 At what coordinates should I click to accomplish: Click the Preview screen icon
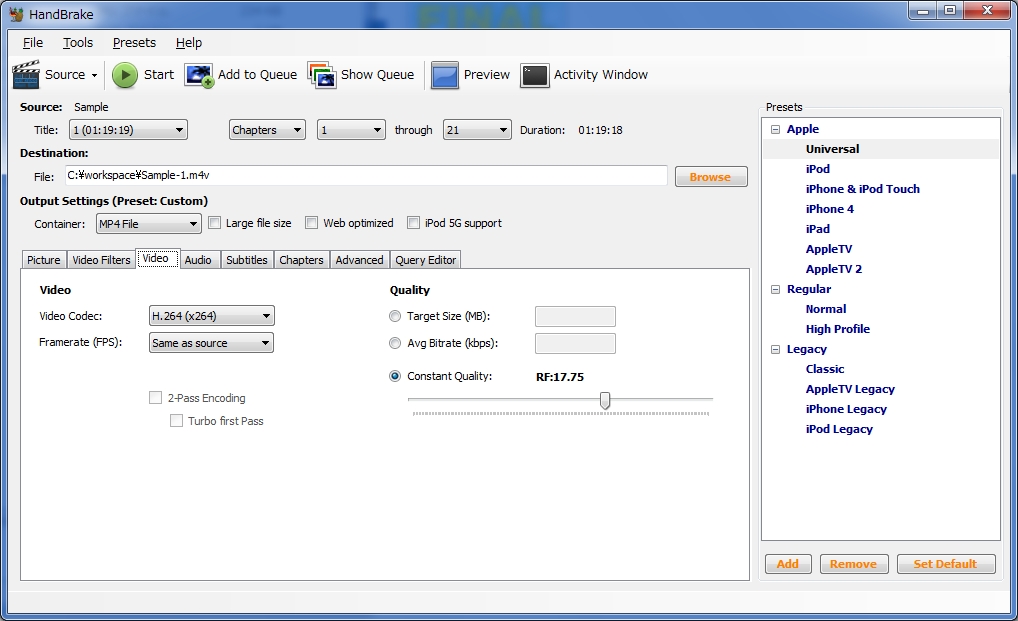[445, 75]
